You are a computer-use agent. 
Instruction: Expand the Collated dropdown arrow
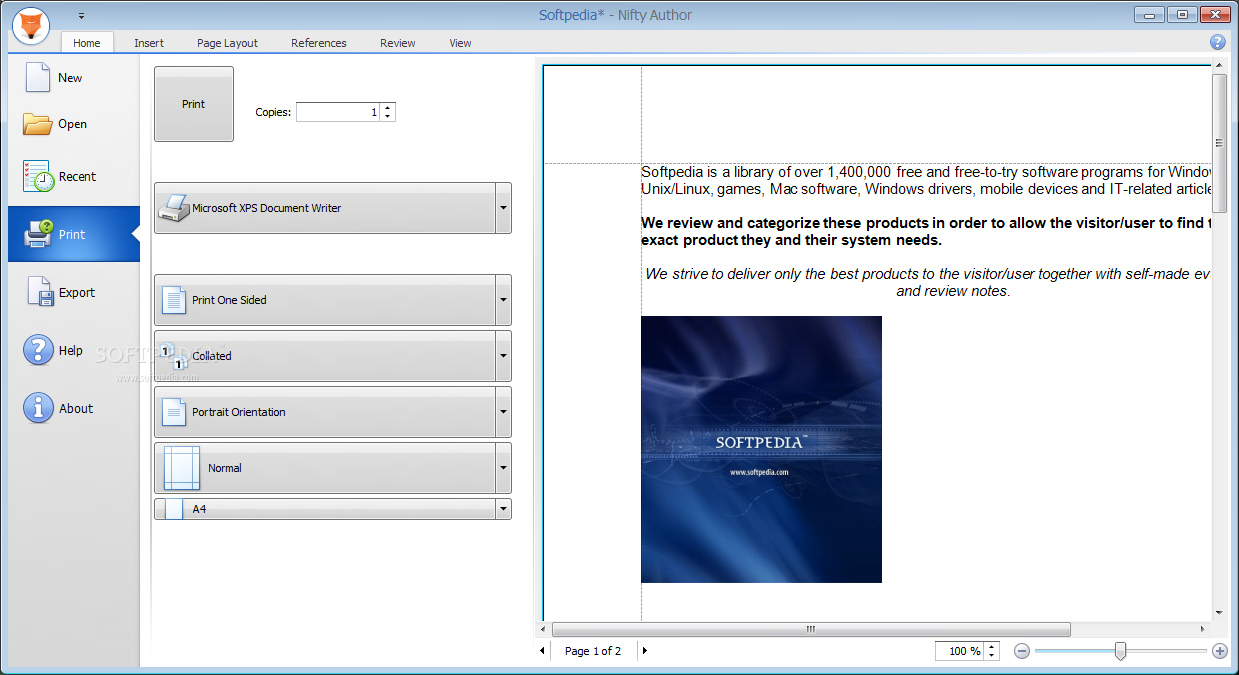point(503,356)
